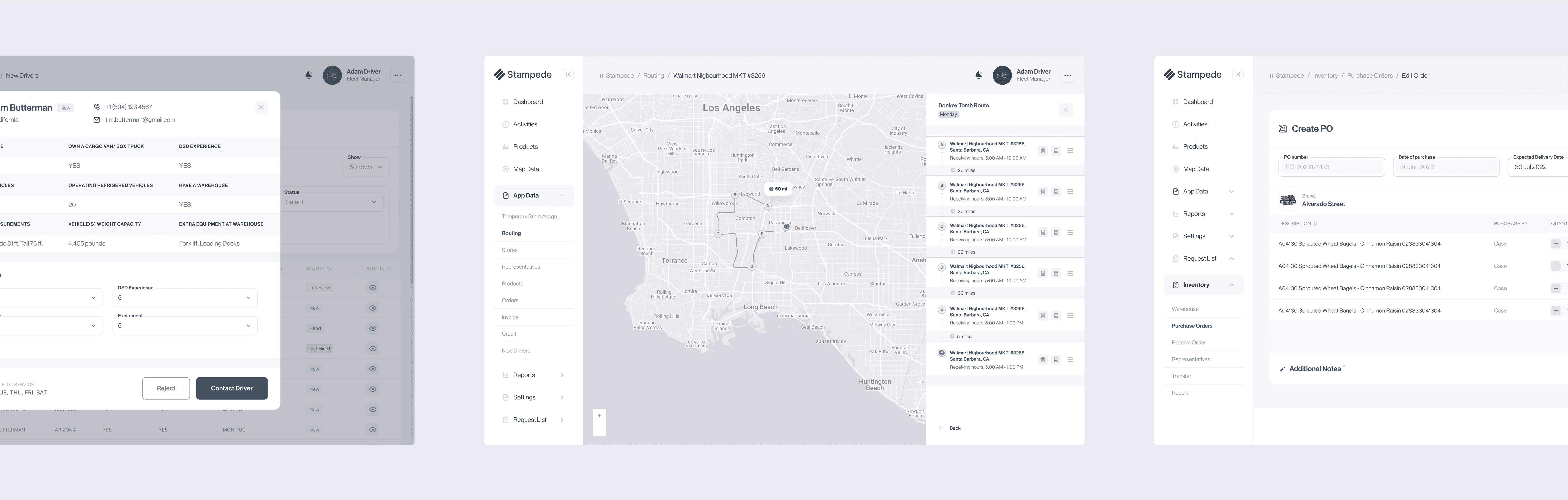The width and height of the screenshot is (1568, 500).
Task: Click the drag handle on route stop C
Action: [1070, 232]
